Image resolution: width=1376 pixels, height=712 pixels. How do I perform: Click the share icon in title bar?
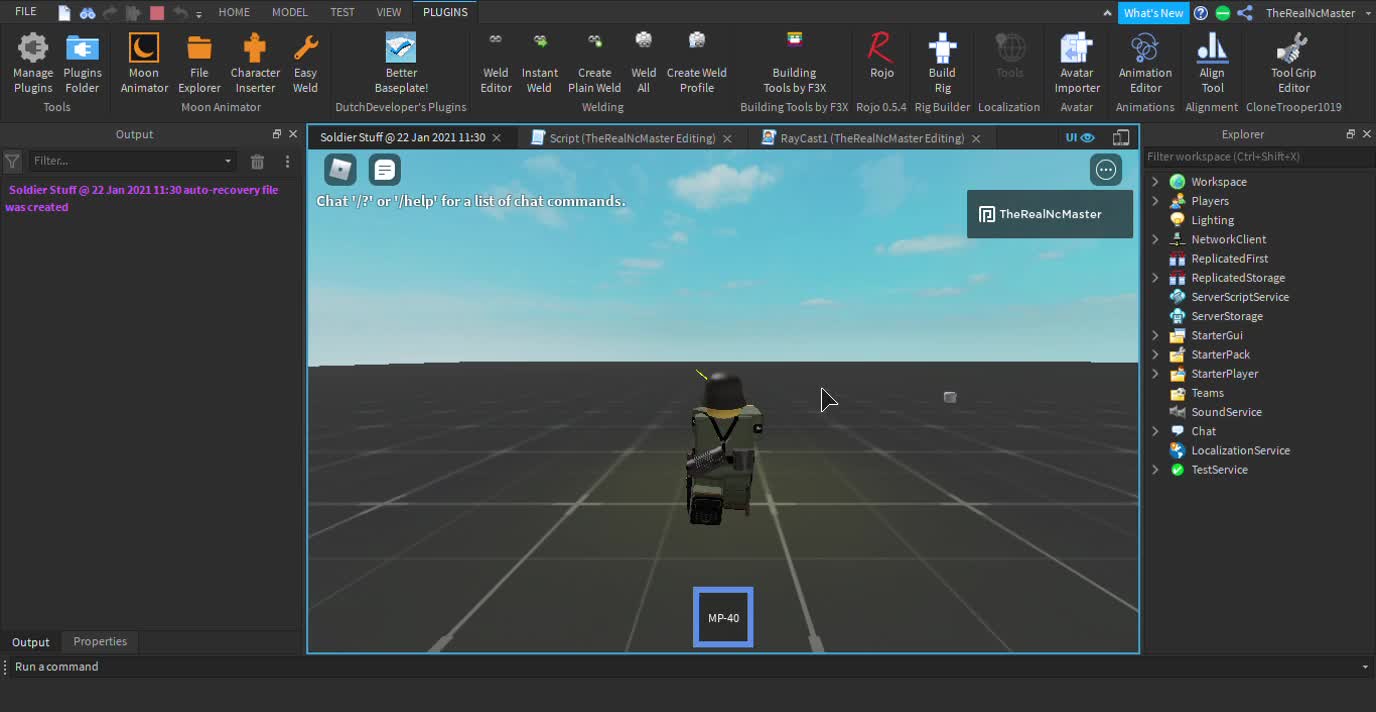pyautogui.click(x=1245, y=13)
